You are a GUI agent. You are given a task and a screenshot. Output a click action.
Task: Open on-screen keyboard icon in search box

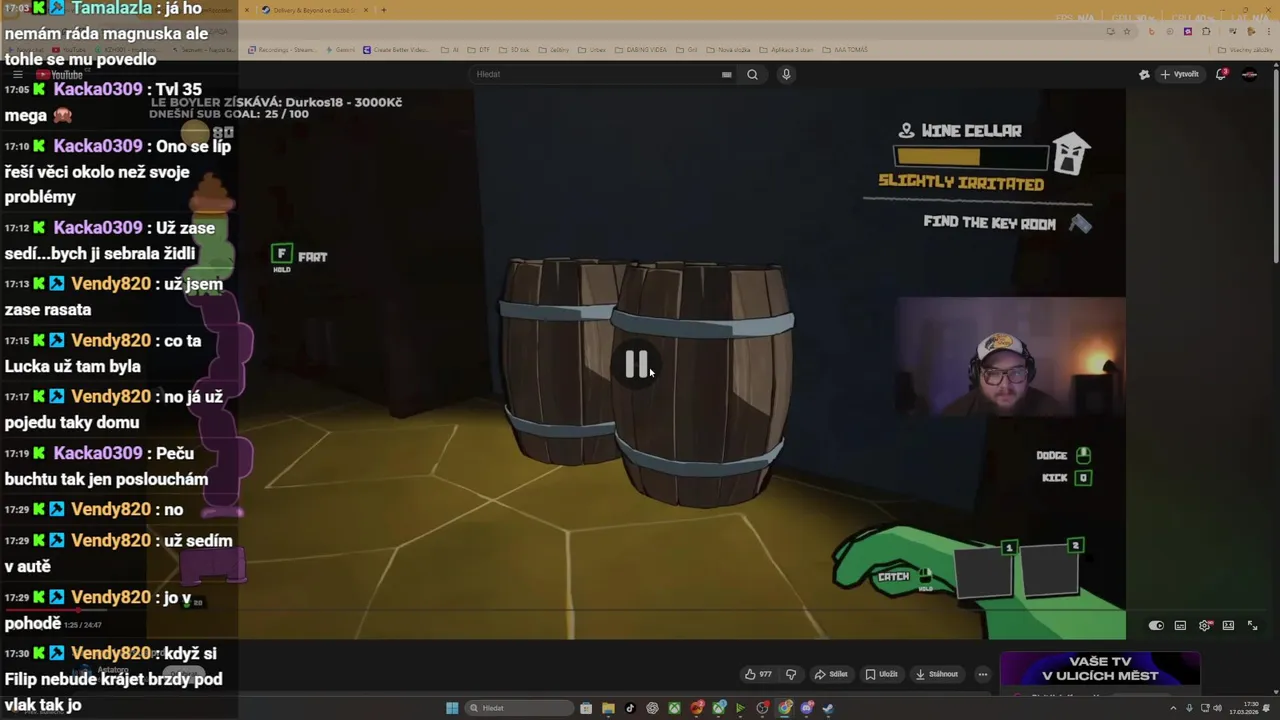point(727,74)
